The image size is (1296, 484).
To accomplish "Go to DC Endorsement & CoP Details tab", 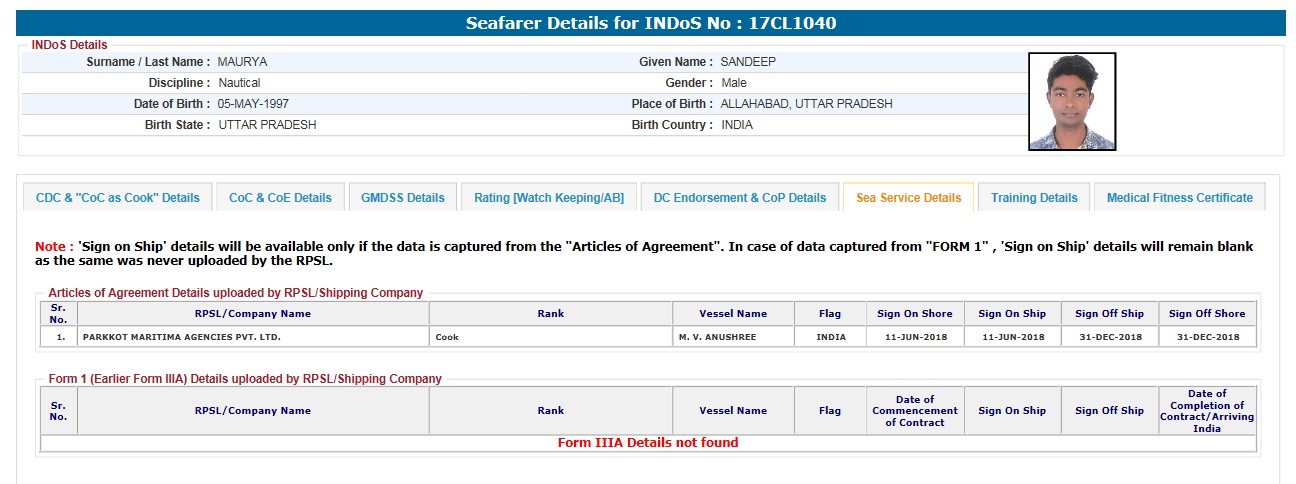I will pyautogui.click(x=740, y=198).
